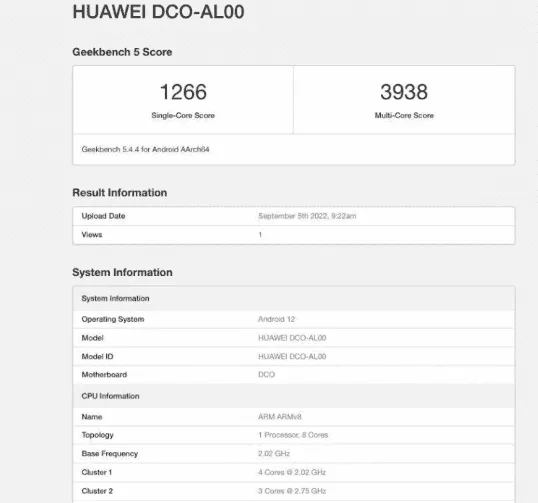This screenshot has width=538, height=503.
Task: Select the Multi-Core Score label
Action: (404, 115)
